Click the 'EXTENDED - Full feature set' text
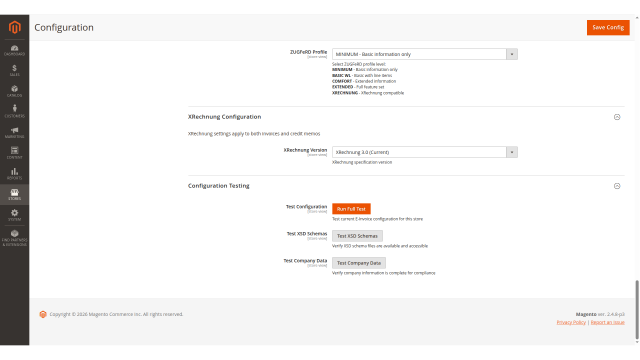 (358, 87)
